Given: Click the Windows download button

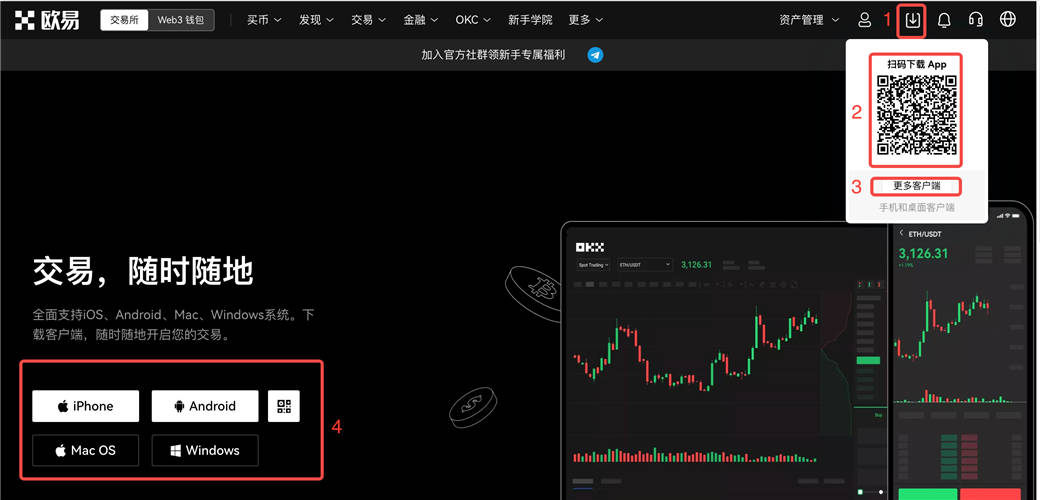Looking at the screenshot, I should (204, 450).
